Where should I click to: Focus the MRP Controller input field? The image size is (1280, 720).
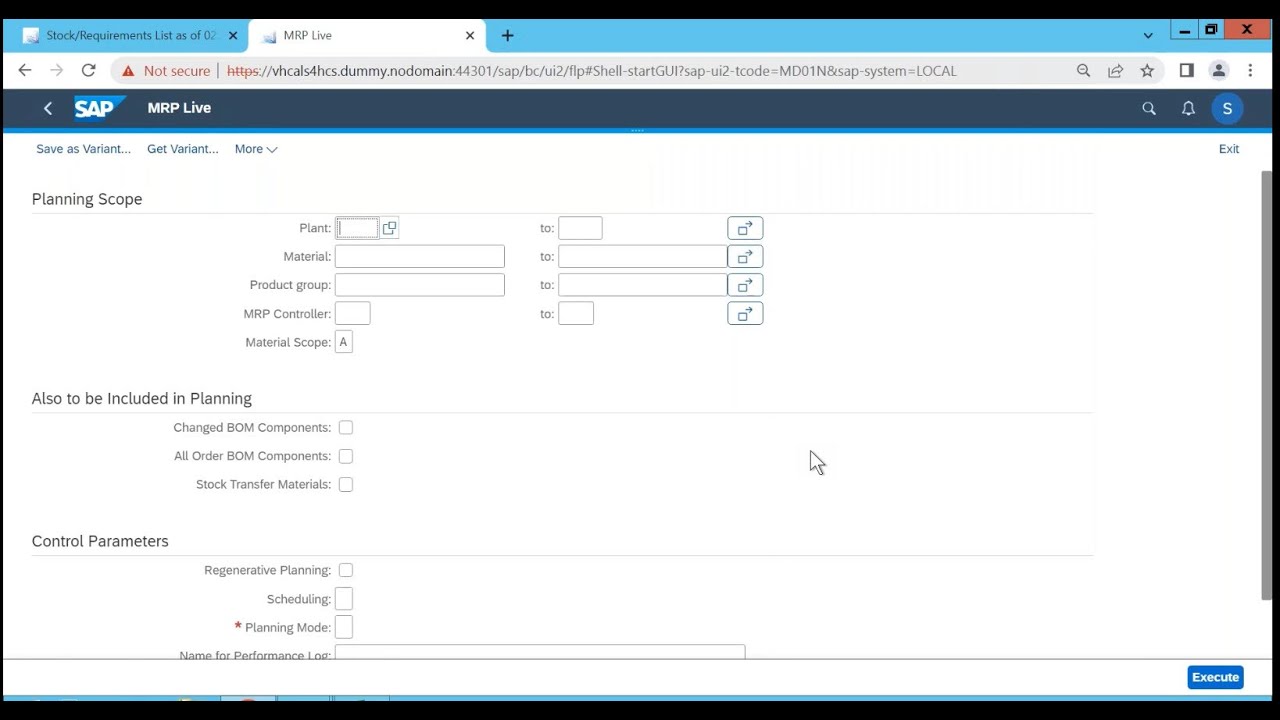[353, 314]
